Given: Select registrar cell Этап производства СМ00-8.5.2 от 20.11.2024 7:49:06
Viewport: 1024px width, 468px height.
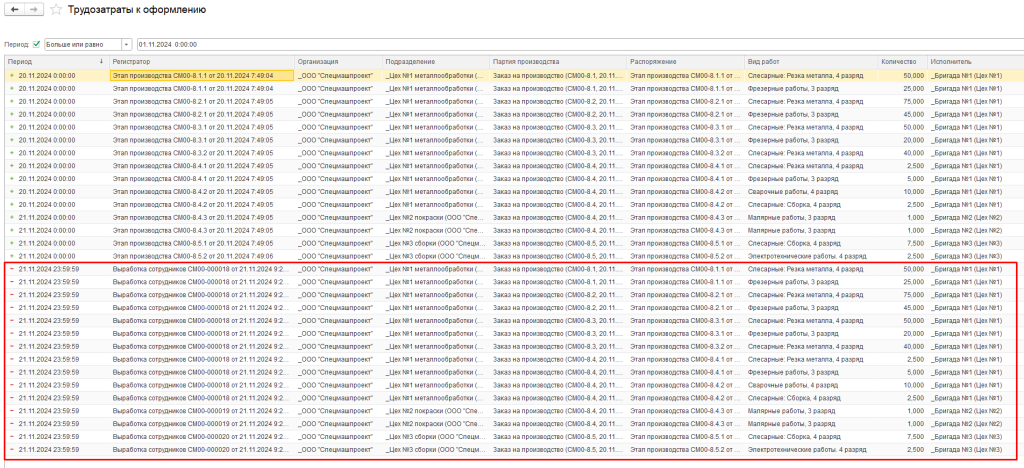Looking at the screenshot, I should [201, 256].
